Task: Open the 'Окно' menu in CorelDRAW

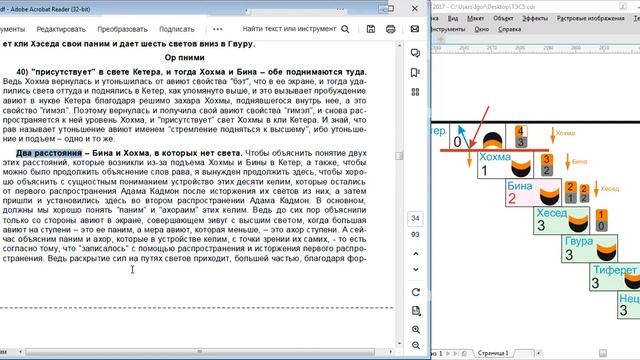Action: 482,29
